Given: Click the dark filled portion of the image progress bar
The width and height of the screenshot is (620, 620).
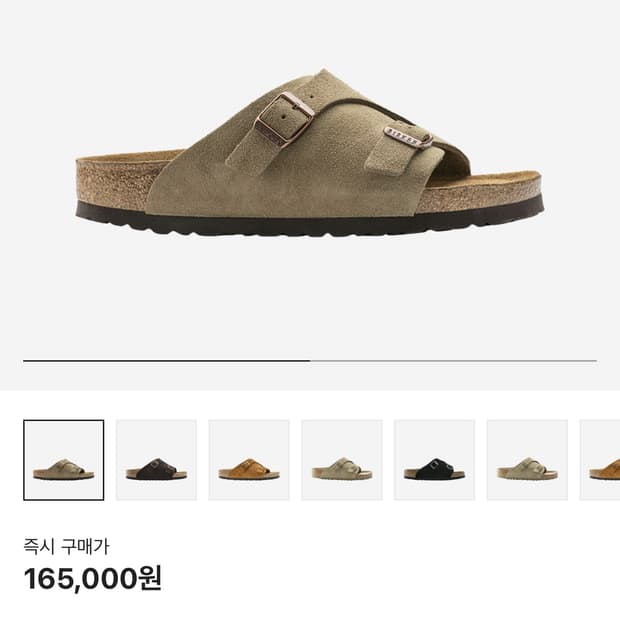Looking at the screenshot, I should tap(166, 361).
